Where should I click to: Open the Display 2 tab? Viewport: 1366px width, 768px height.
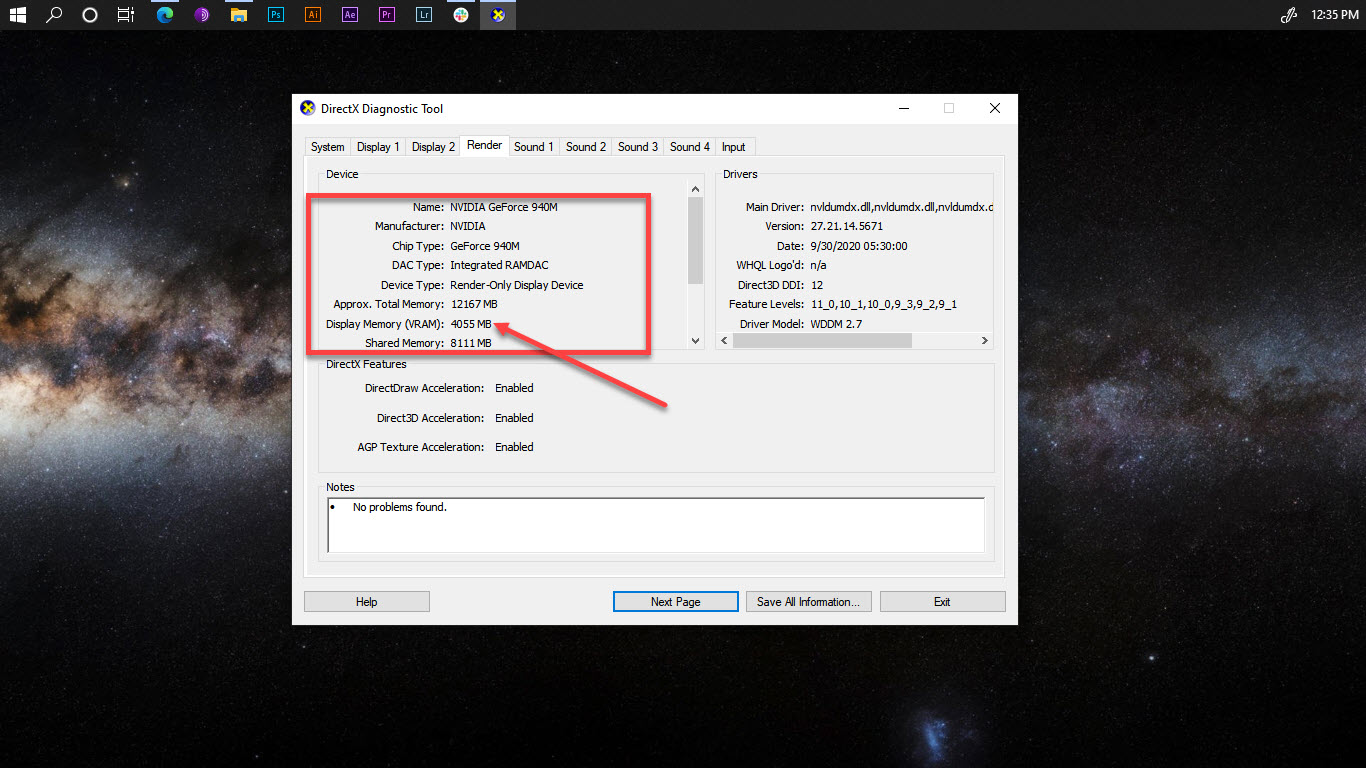tap(432, 146)
